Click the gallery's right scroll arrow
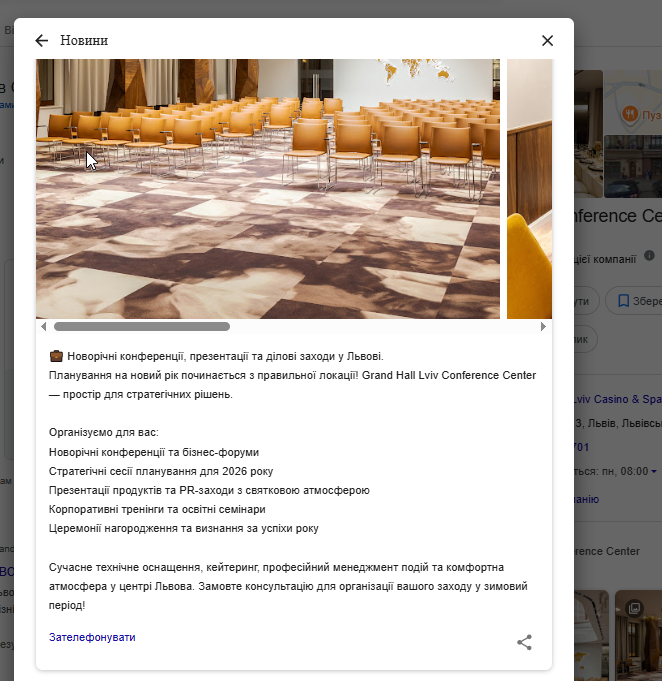 [x=543, y=327]
